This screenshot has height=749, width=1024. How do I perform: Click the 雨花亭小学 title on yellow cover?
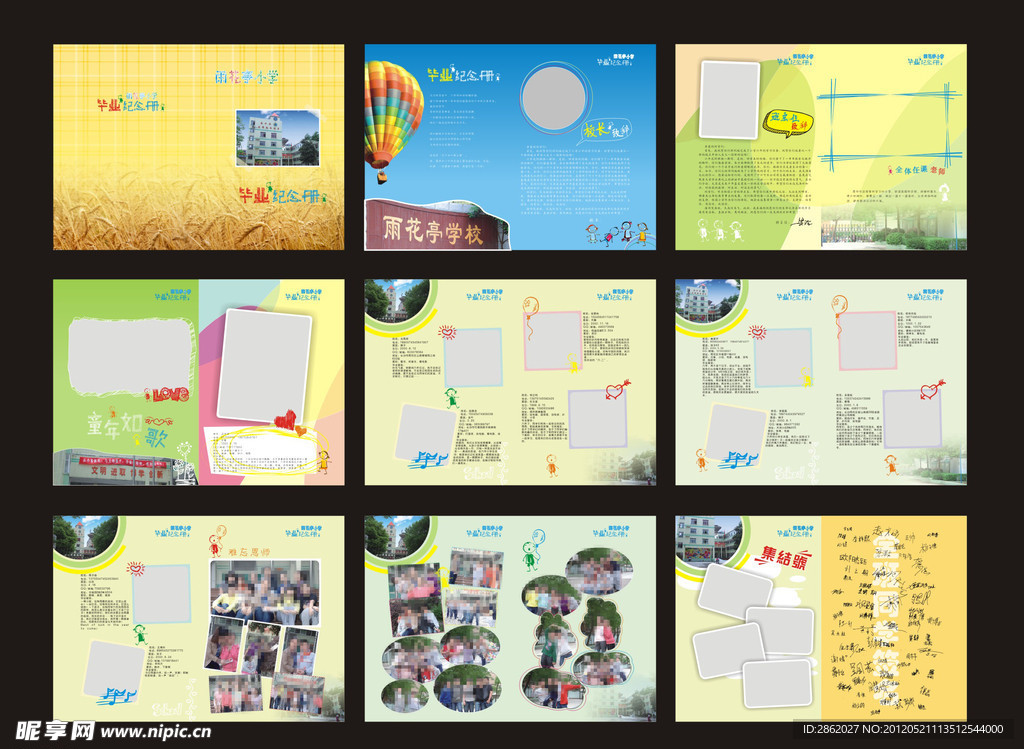click(x=247, y=77)
